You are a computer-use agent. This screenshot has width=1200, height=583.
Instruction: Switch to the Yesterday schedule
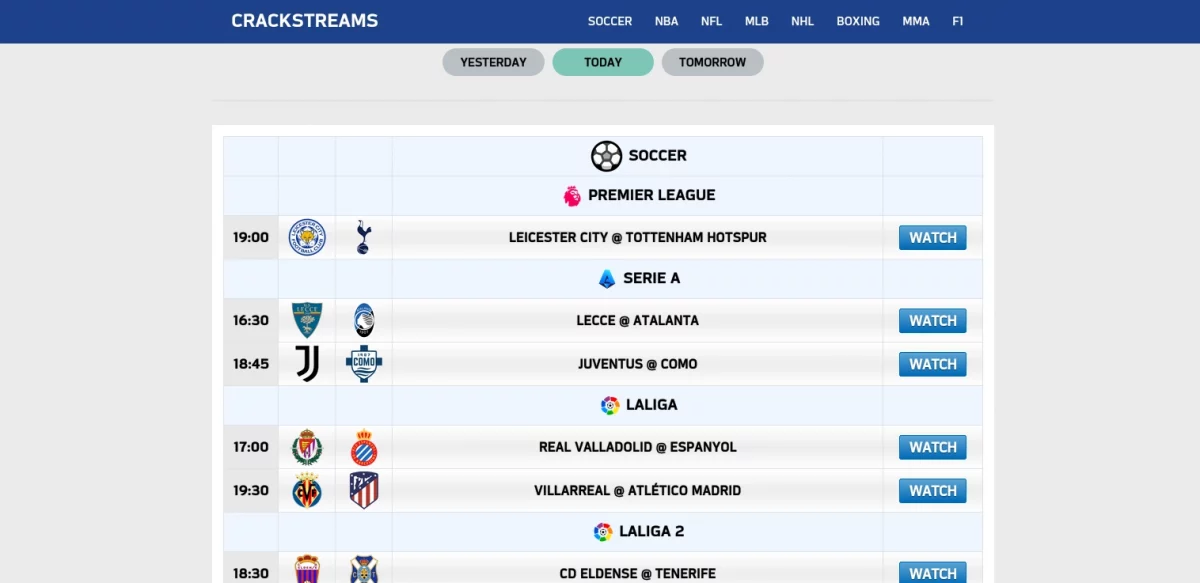coord(493,62)
